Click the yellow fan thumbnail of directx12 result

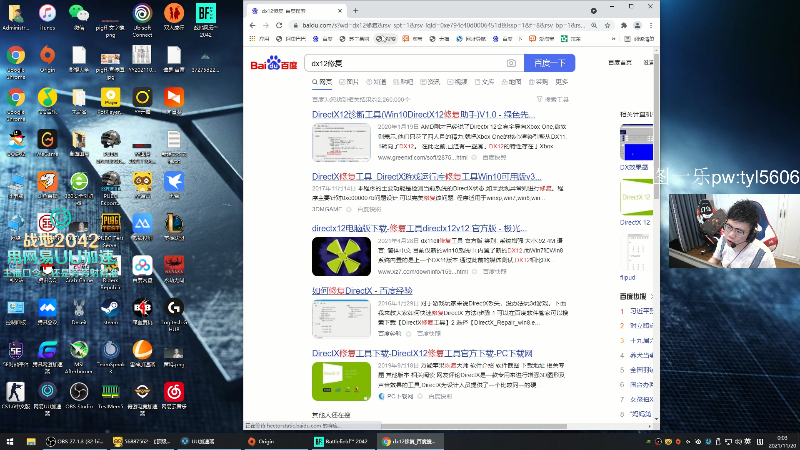tap(341, 256)
